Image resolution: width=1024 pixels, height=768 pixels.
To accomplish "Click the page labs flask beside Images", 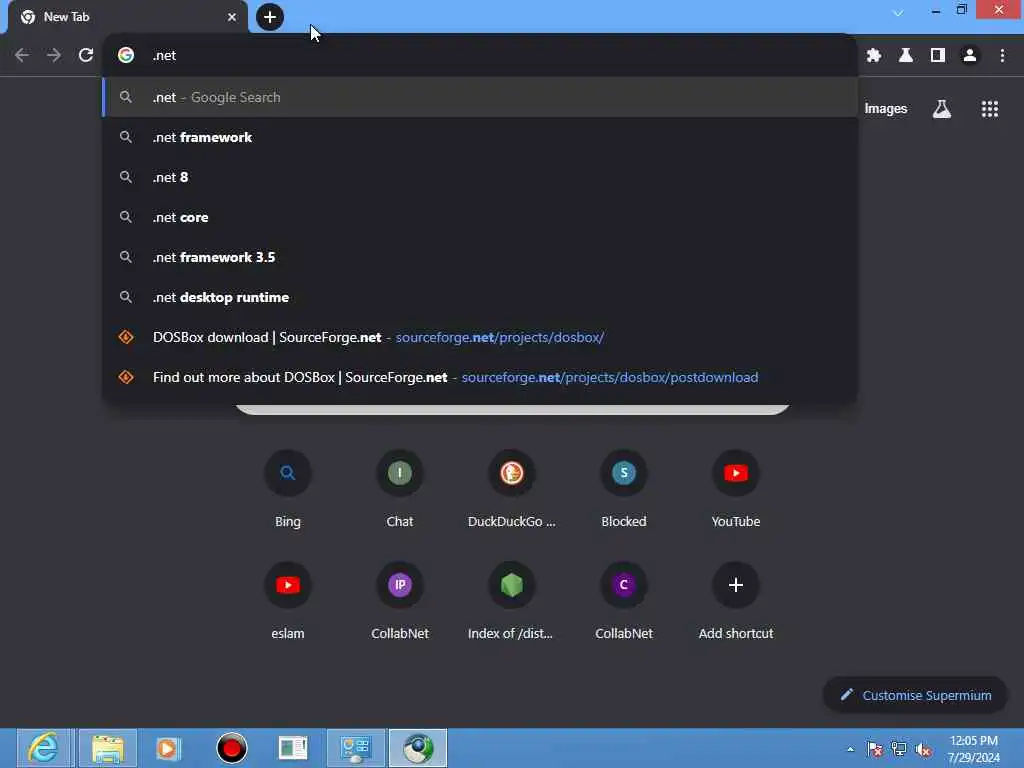I will click(942, 109).
